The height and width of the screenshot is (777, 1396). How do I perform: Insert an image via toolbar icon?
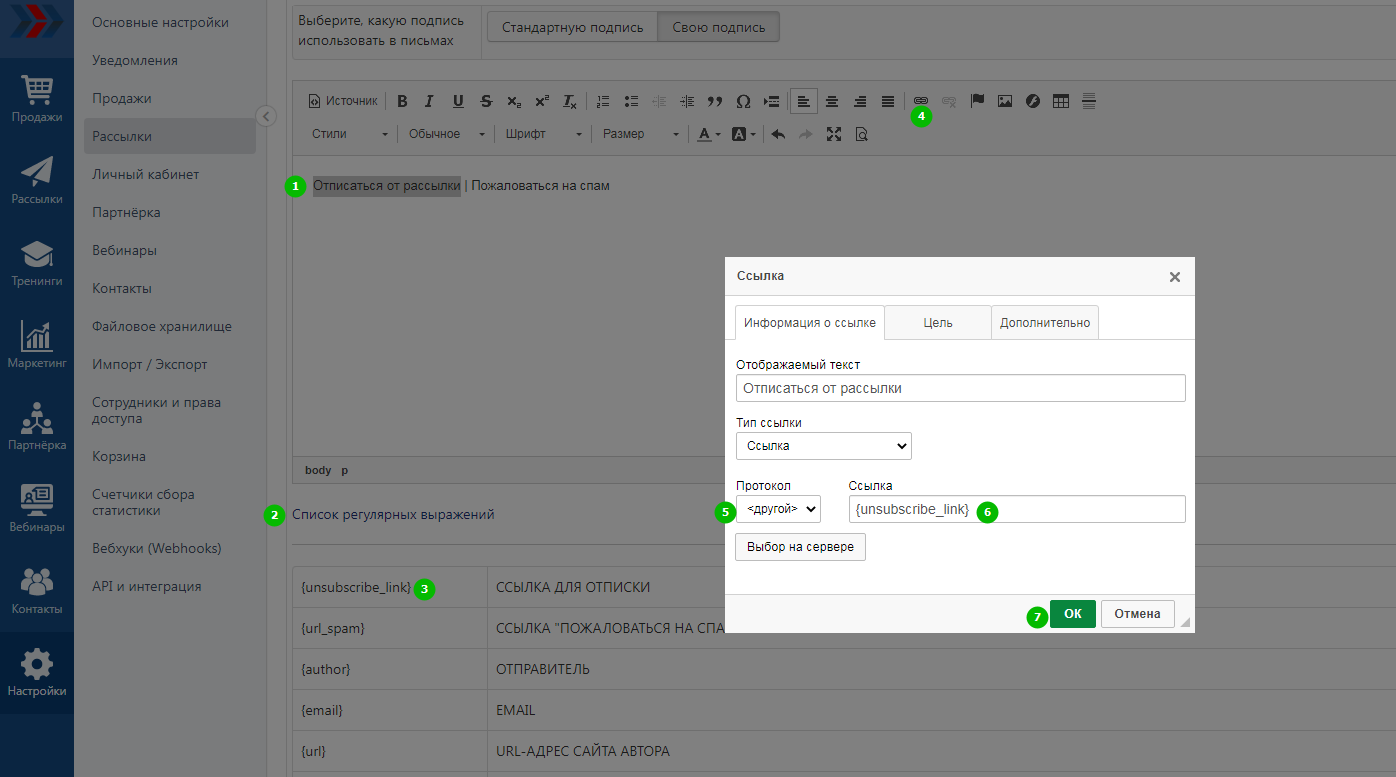pyautogui.click(x=1005, y=101)
